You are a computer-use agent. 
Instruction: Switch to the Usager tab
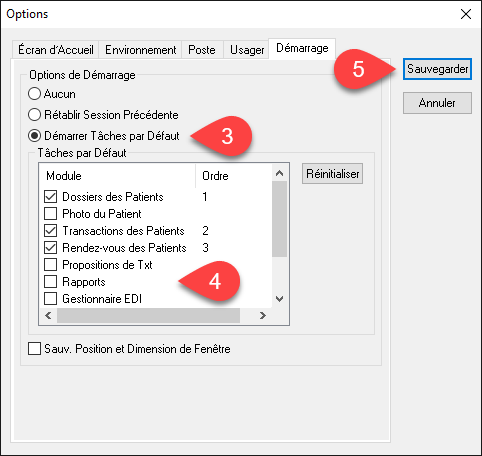click(247, 50)
